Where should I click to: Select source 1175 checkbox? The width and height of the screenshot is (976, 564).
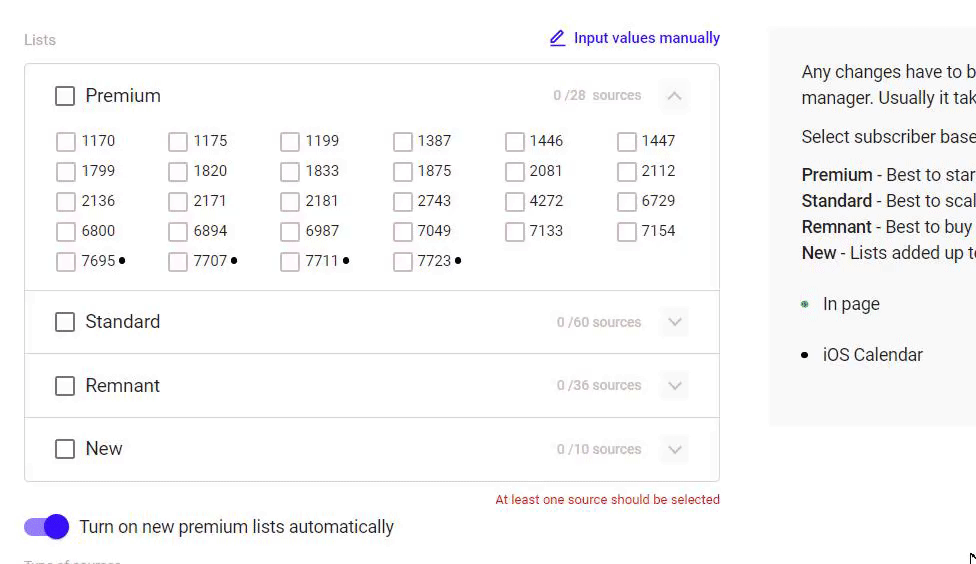[x=177, y=141]
